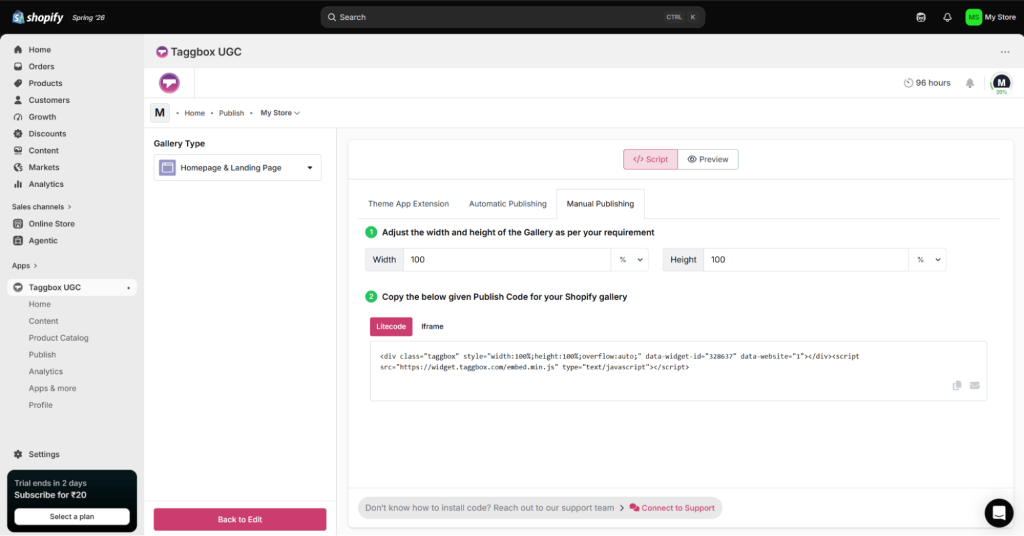Open the three-dot more options menu

point(1005,52)
